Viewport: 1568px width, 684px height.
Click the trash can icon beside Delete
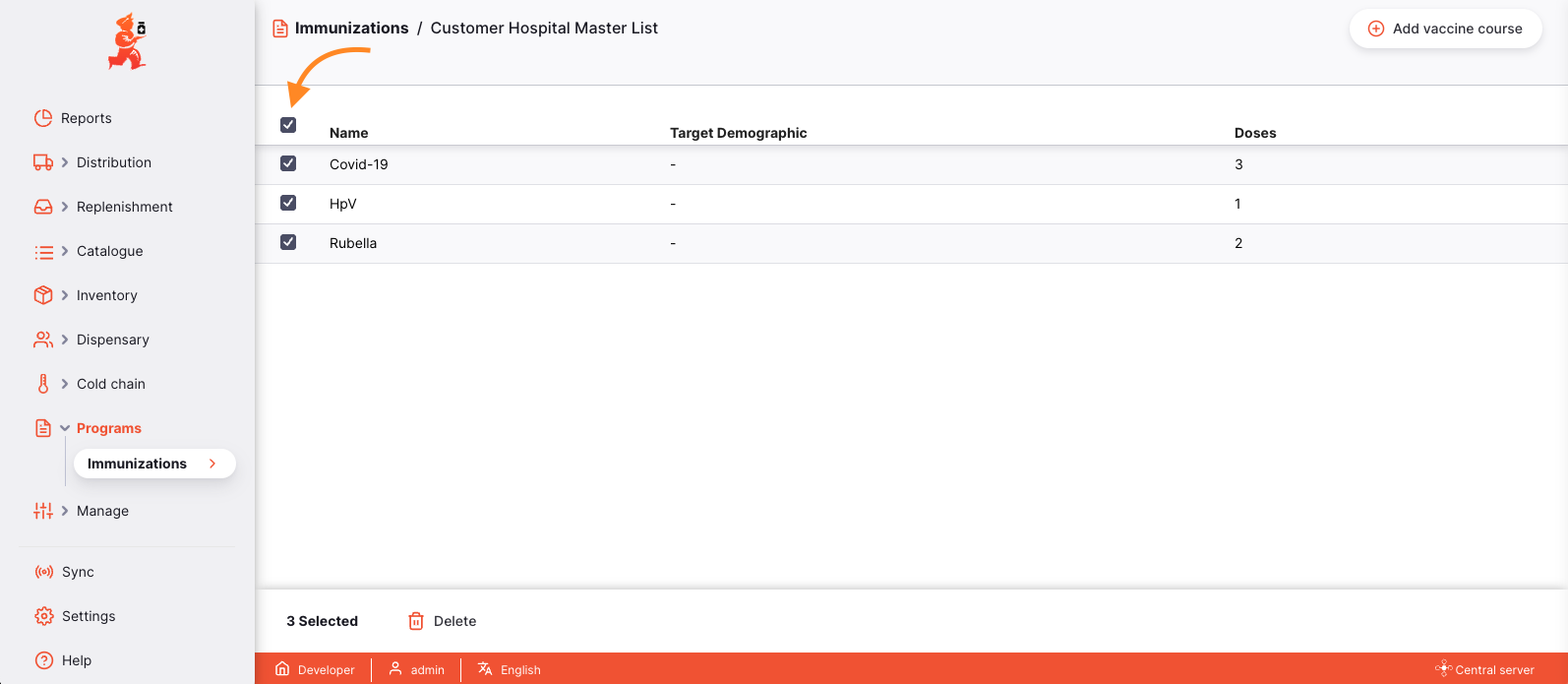[416, 621]
